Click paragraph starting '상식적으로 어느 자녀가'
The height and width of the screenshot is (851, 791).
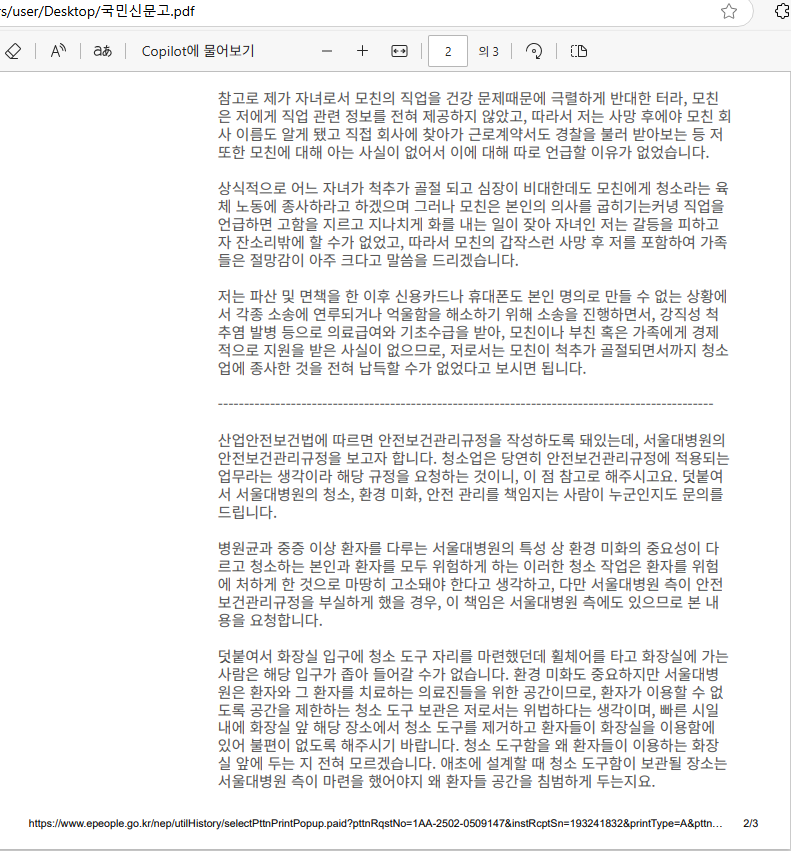coord(473,224)
